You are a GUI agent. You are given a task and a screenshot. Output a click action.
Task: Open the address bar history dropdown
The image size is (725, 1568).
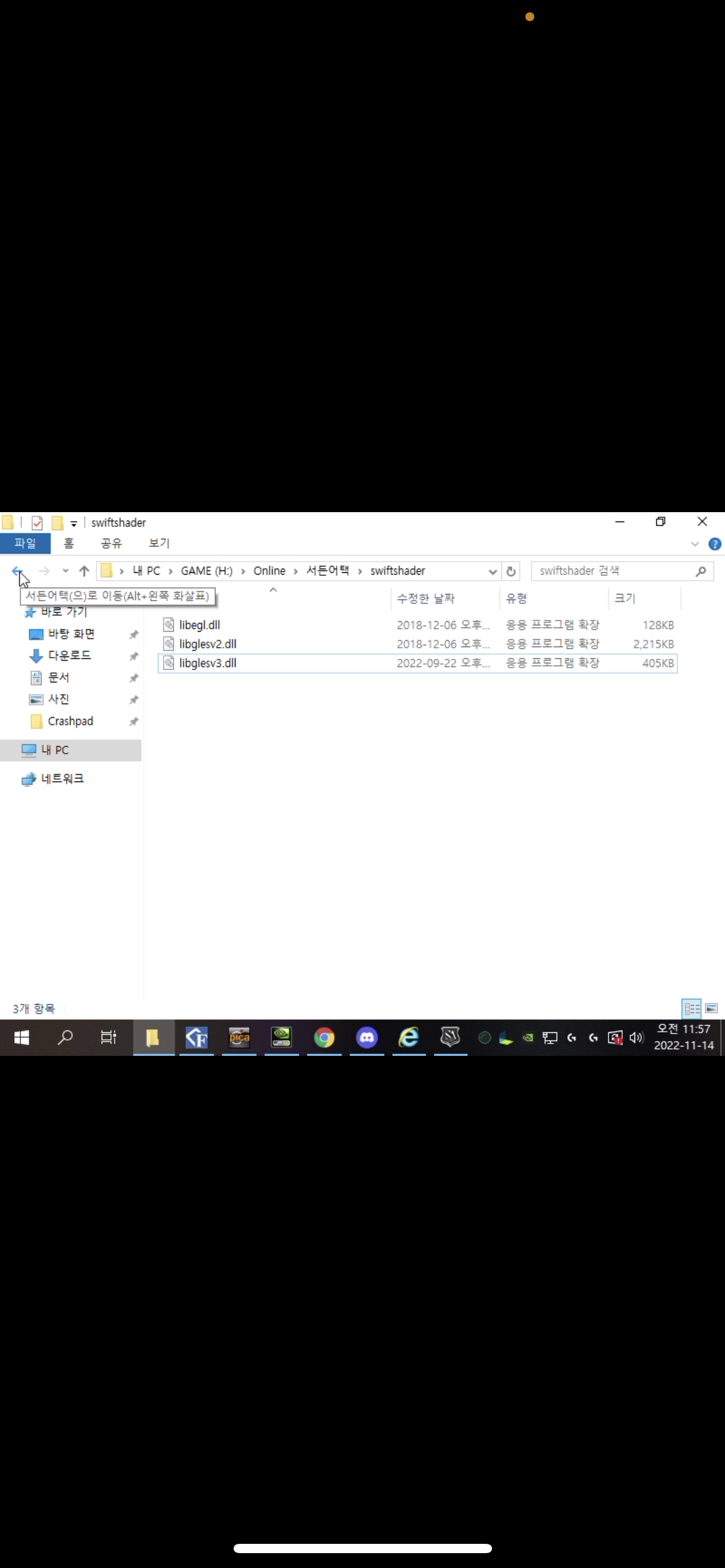pos(493,571)
